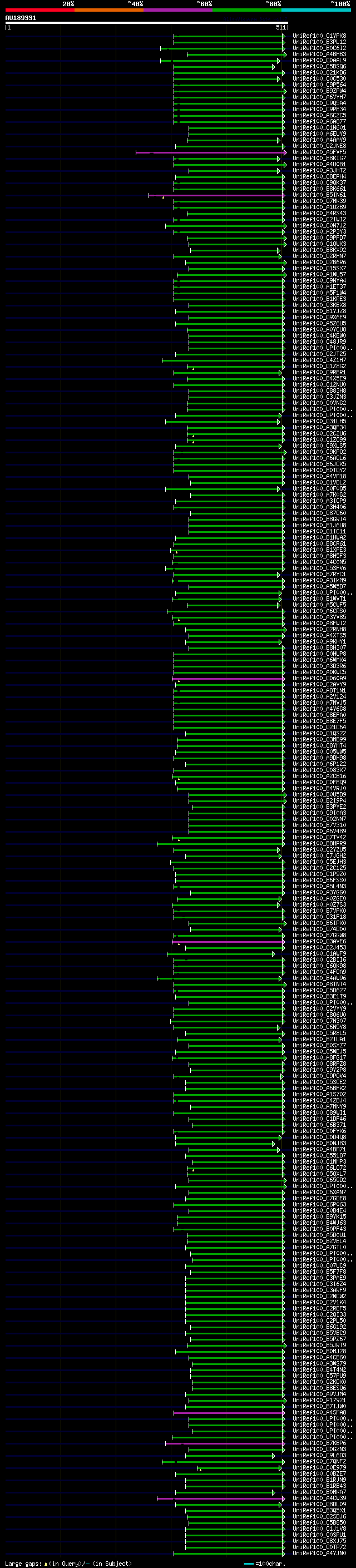Select hit label UniRef100_Q21C64
The width and height of the screenshot is (356, 1568).
[x=319, y=728]
